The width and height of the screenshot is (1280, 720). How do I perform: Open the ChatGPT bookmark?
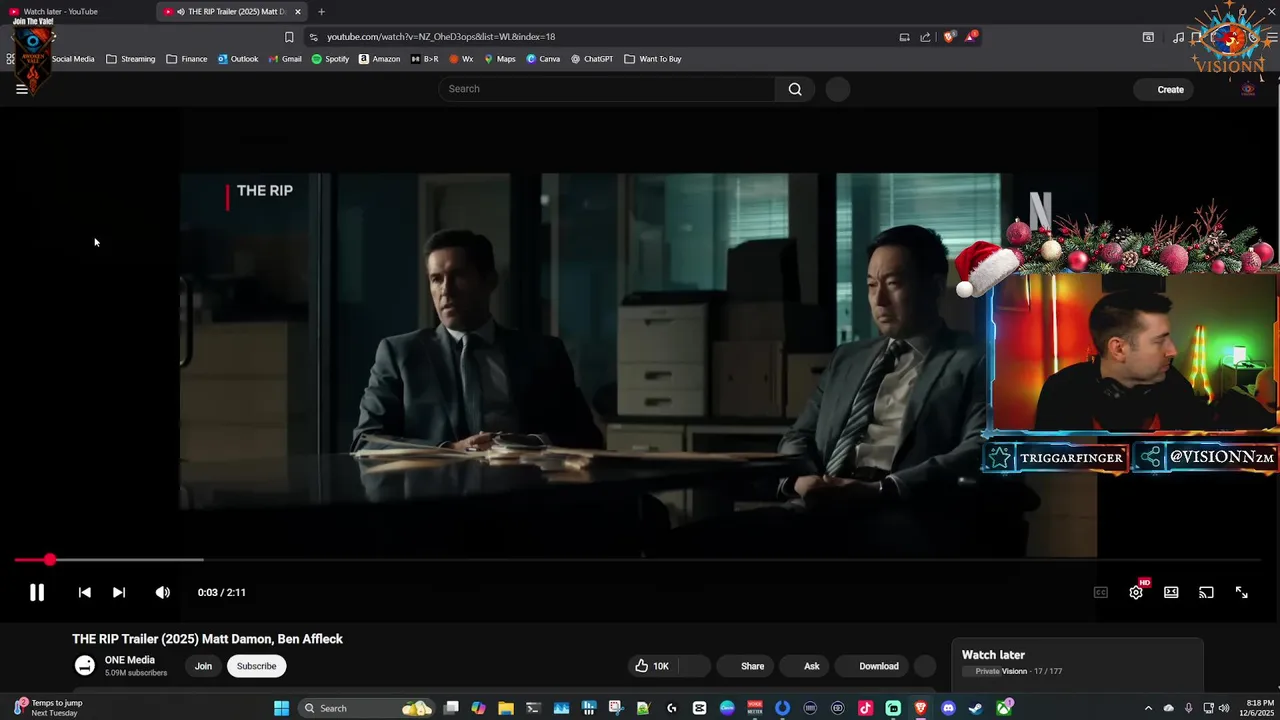592,59
